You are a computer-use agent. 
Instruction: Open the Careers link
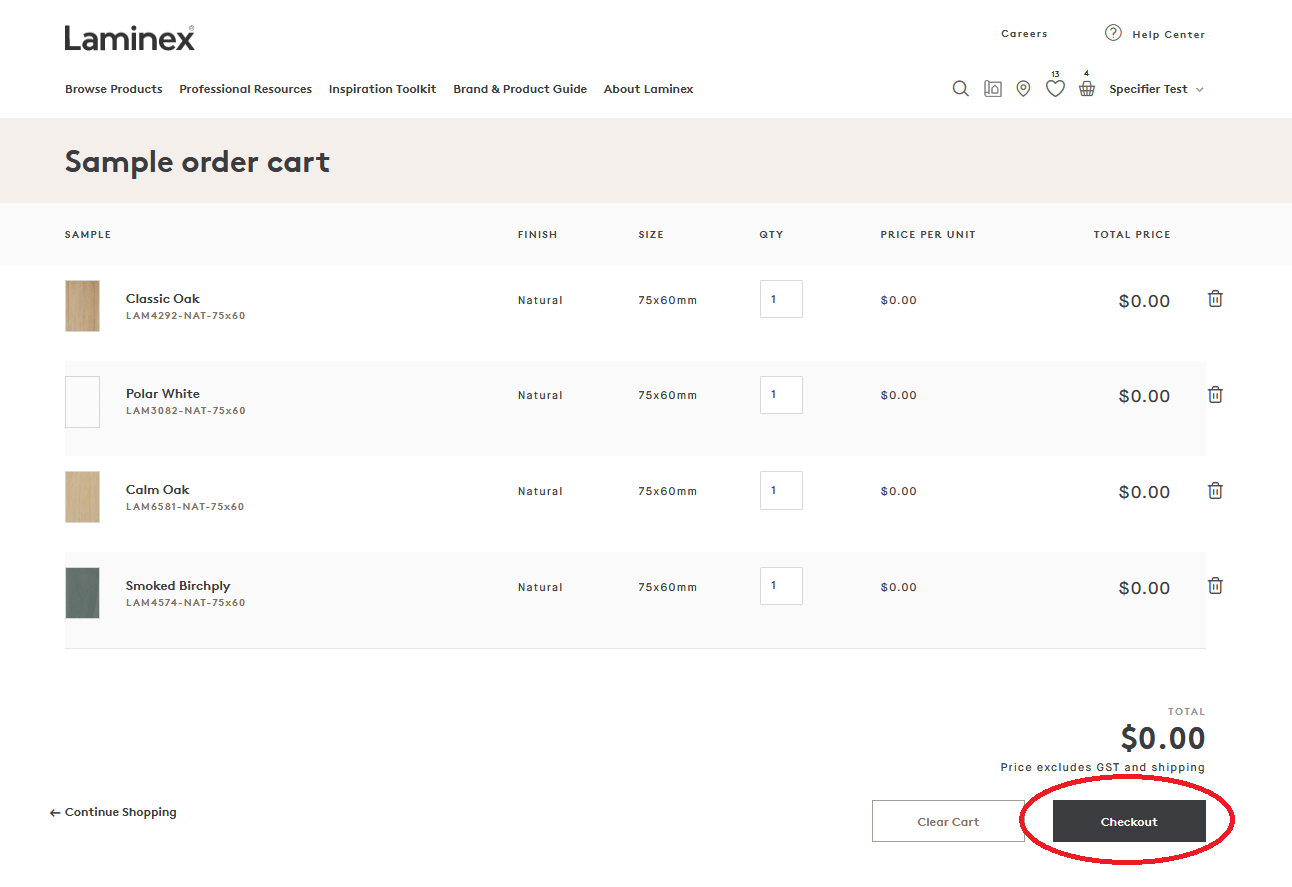click(x=1024, y=33)
